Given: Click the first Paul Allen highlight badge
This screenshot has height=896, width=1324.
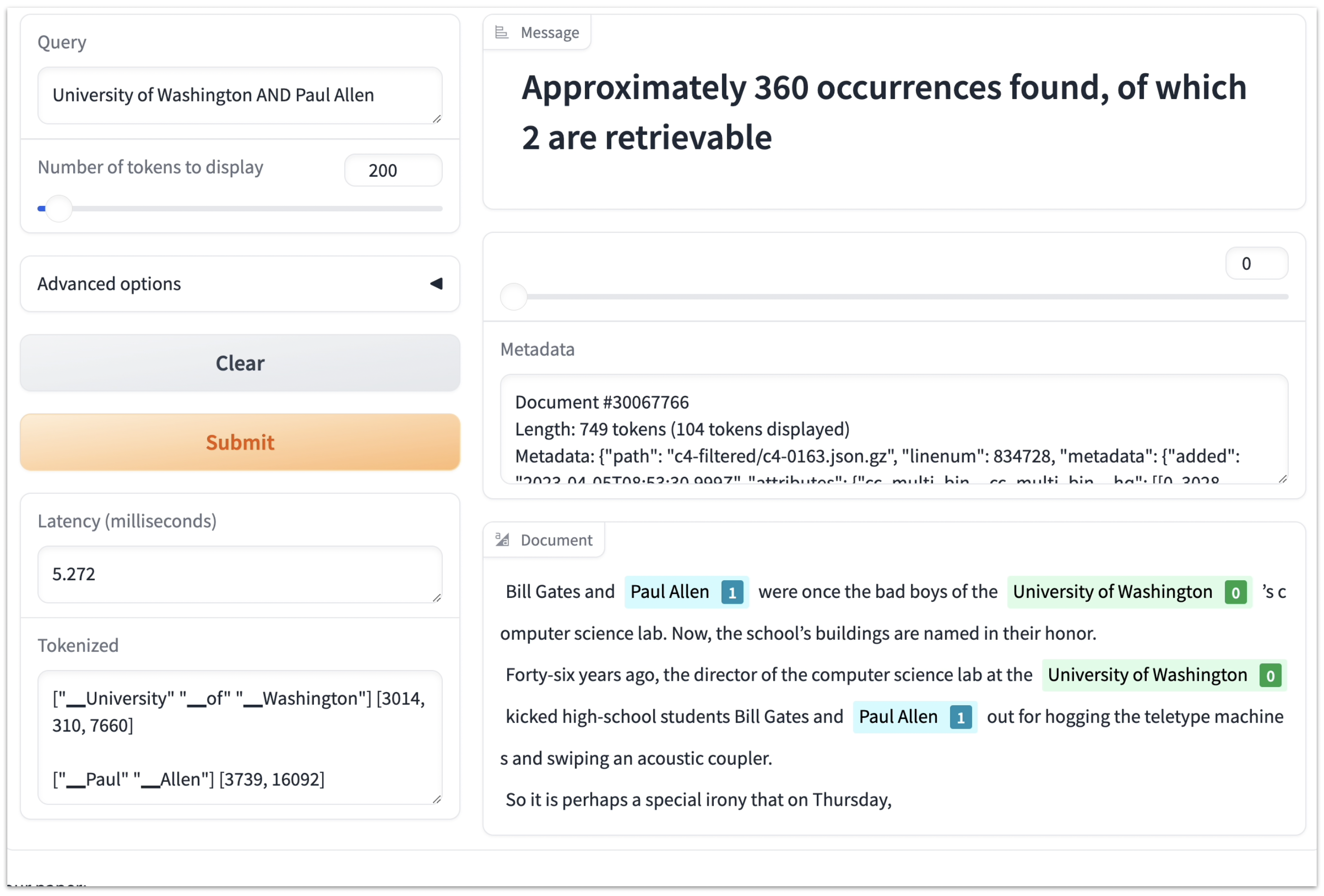Looking at the screenshot, I should tap(732, 592).
